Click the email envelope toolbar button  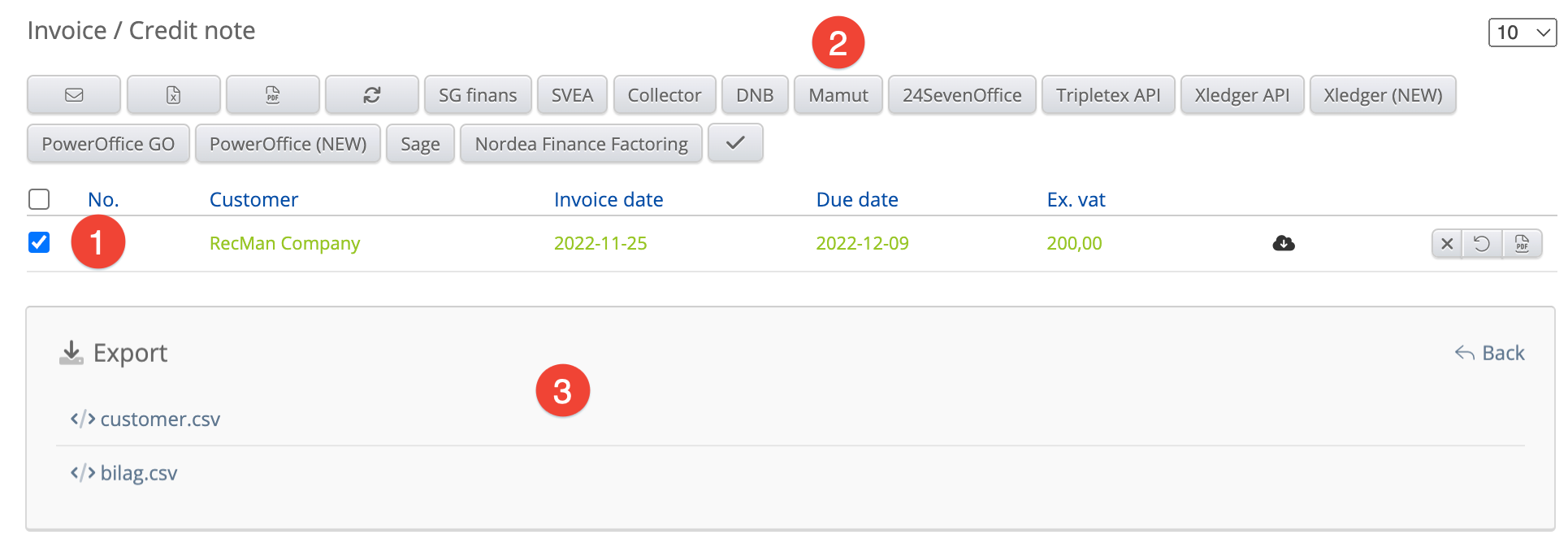point(74,95)
